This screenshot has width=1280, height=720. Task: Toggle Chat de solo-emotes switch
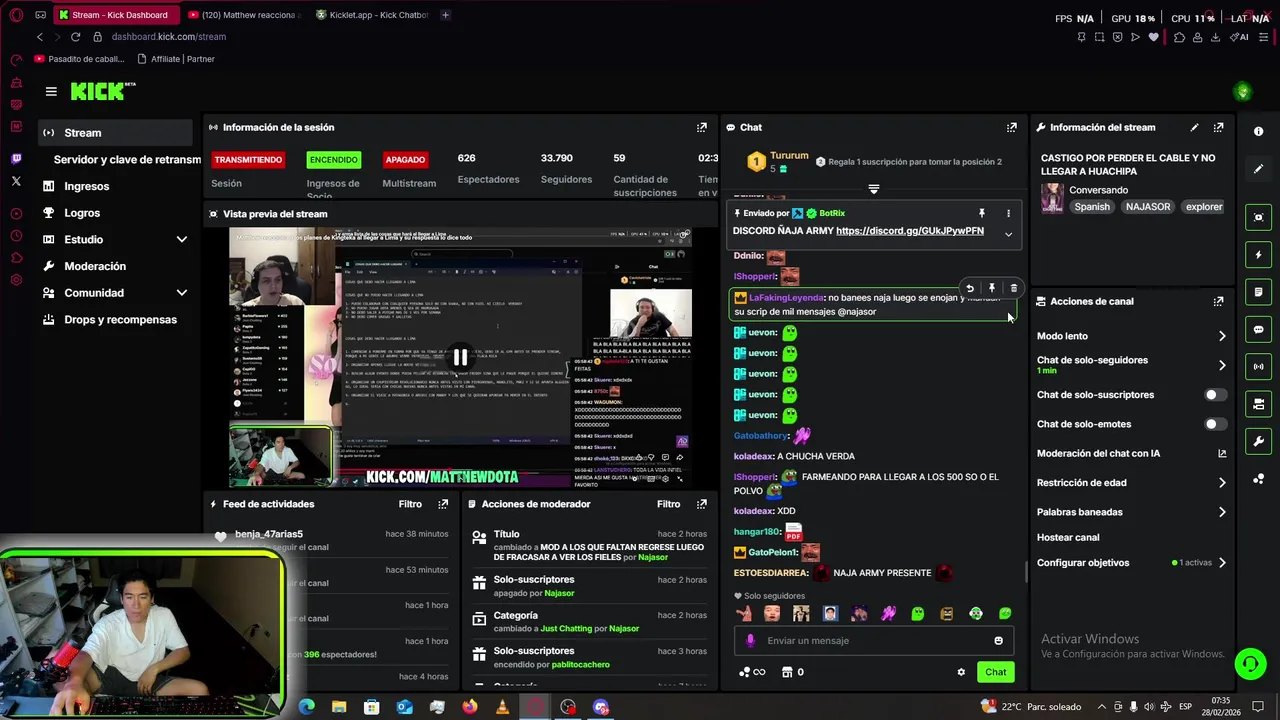[1214, 424]
